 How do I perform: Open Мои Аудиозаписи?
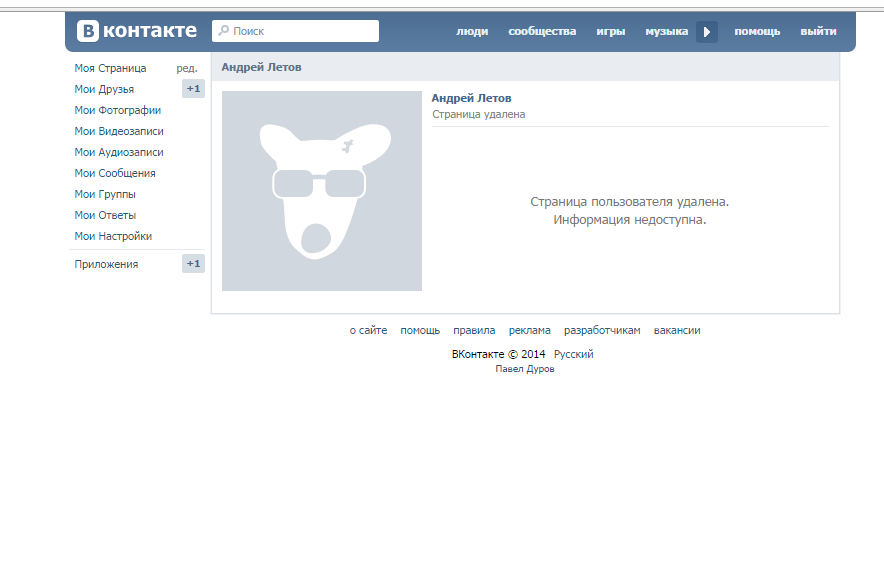click(x=119, y=152)
